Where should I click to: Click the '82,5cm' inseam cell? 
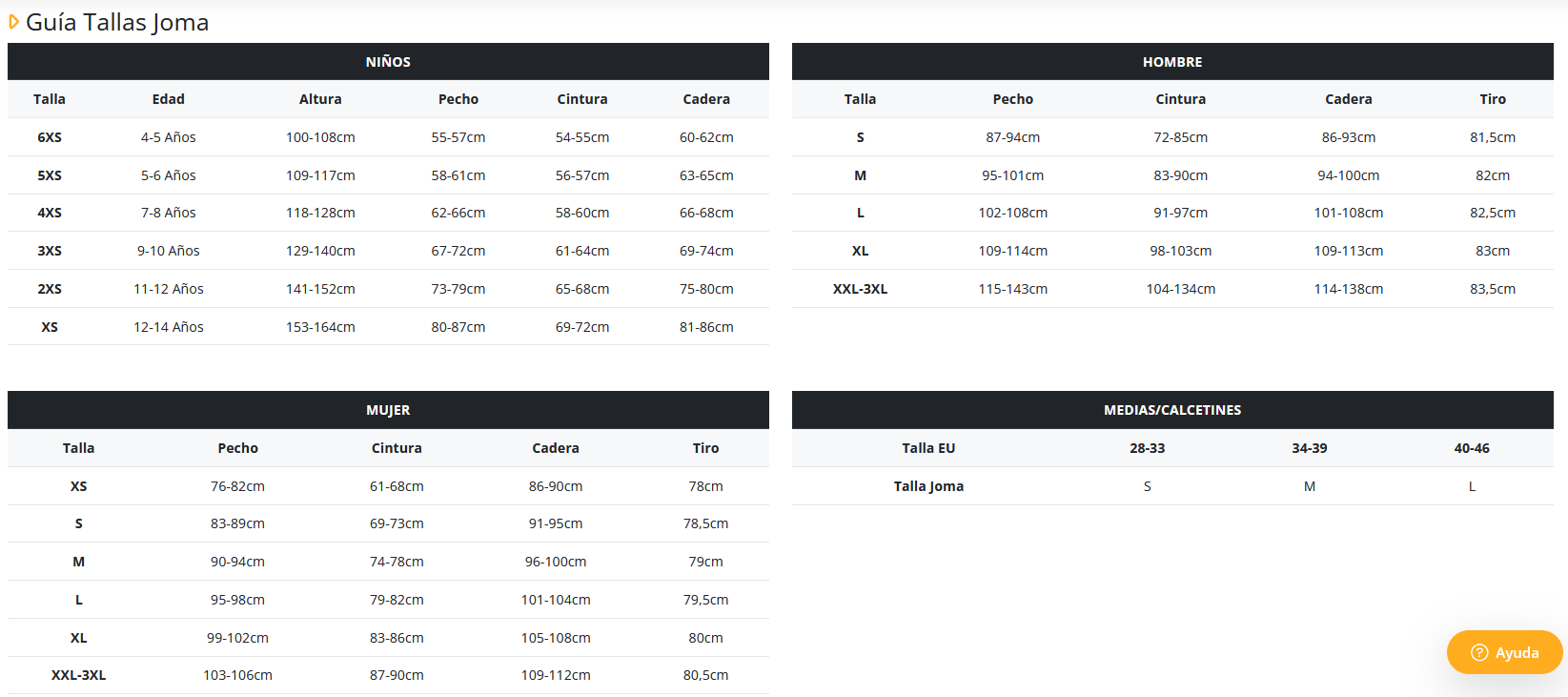tap(1493, 213)
